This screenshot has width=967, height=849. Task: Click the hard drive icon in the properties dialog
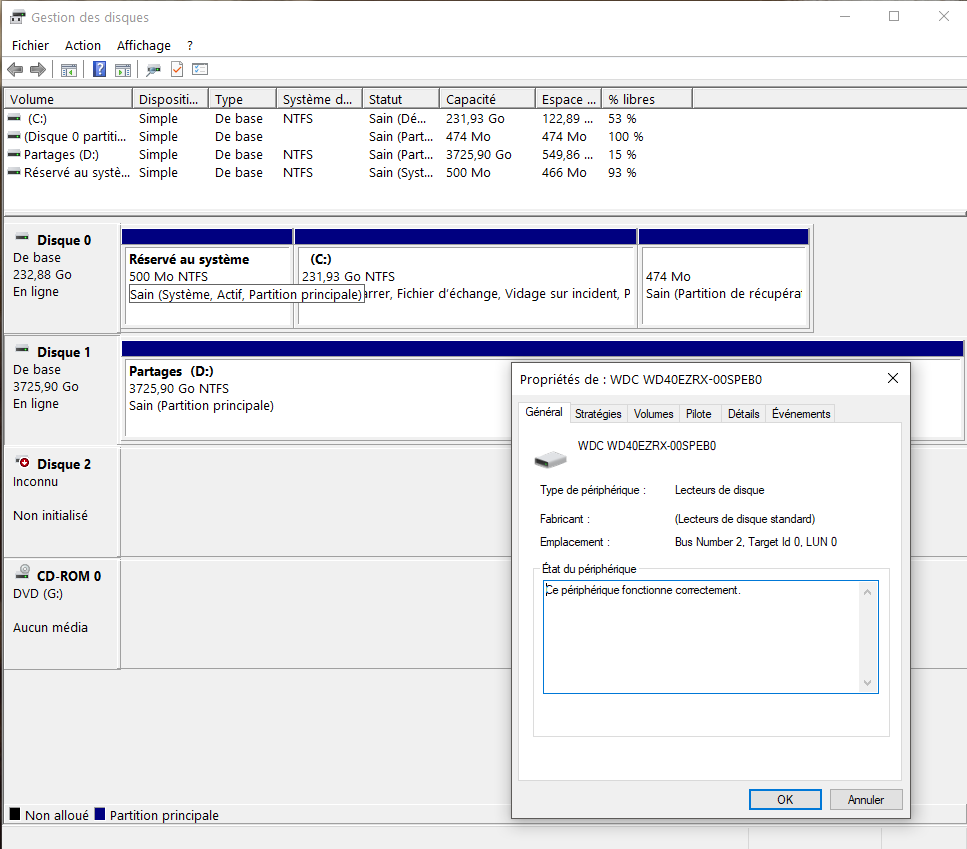tap(550, 459)
